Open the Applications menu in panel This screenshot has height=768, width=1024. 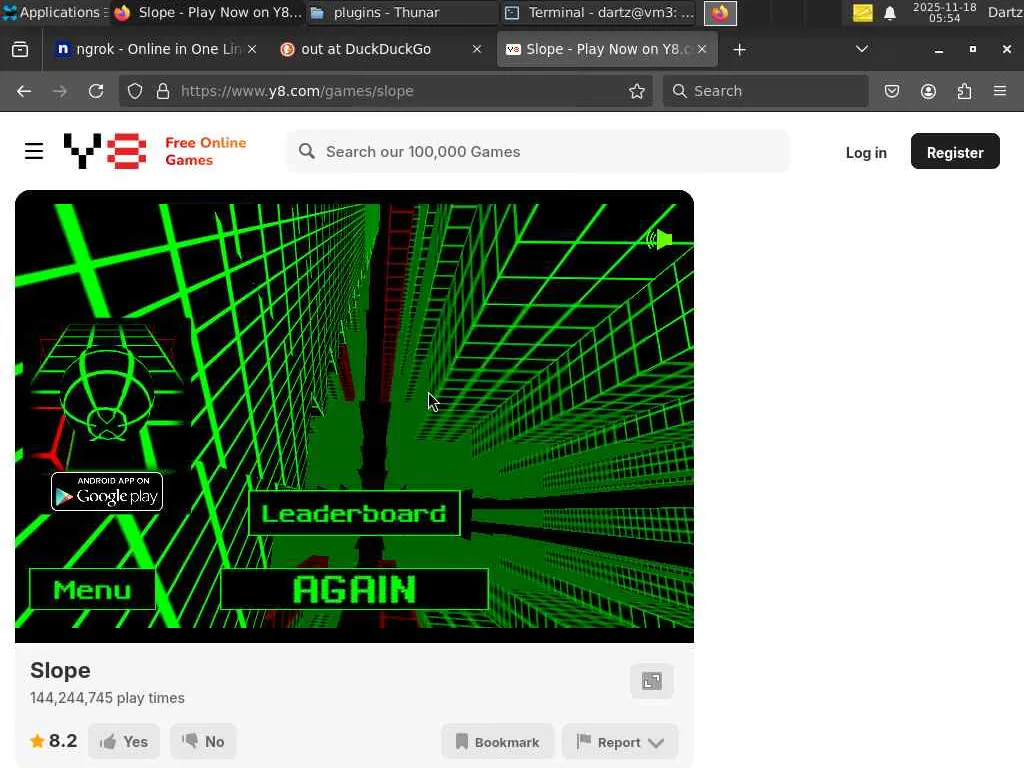54,12
